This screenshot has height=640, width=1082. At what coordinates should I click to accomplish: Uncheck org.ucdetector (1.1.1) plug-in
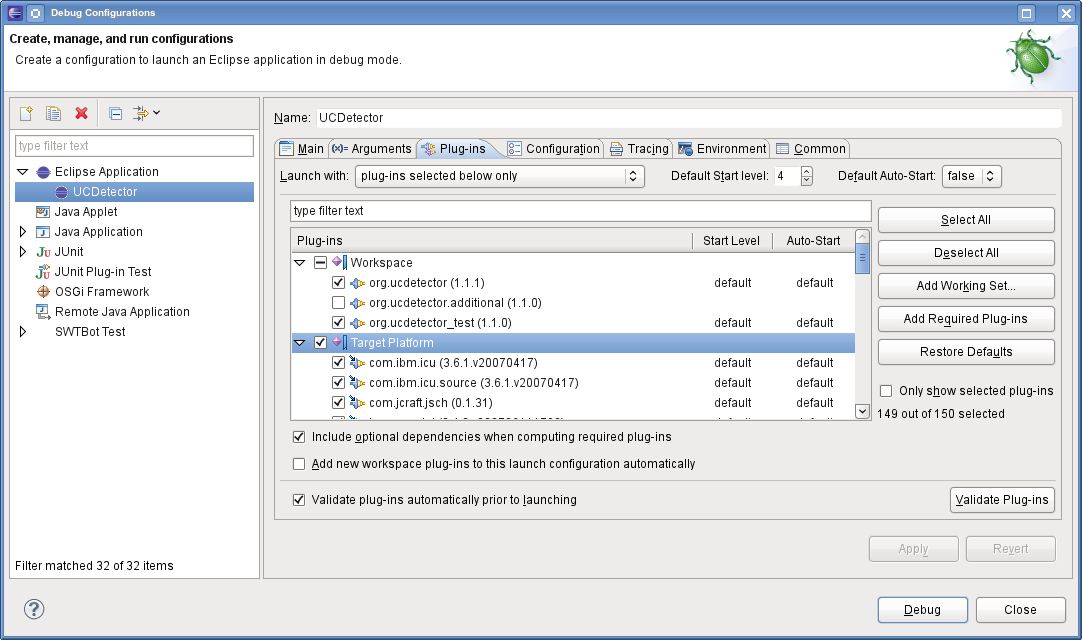pos(338,282)
